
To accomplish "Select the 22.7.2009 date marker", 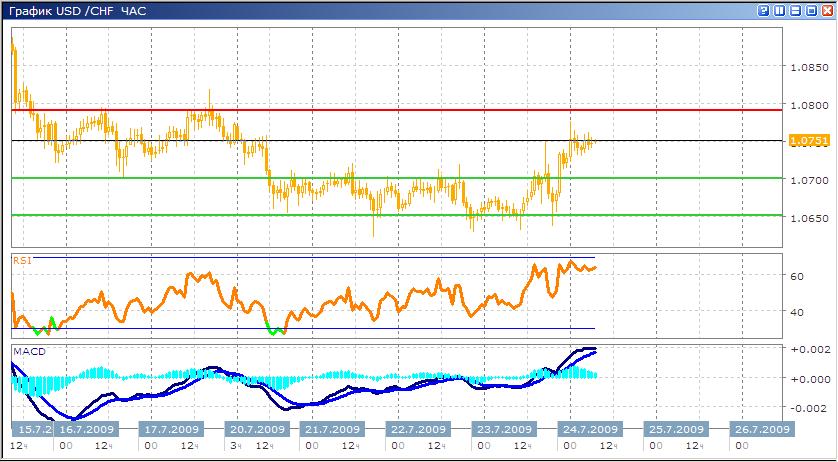I will point(417,429).
